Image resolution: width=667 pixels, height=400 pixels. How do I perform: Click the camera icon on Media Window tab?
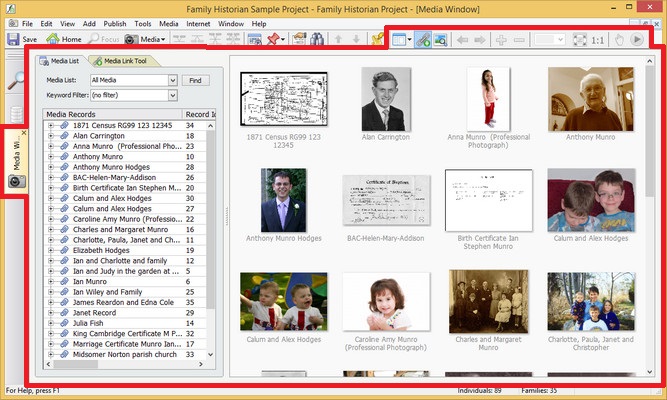coord(16,182)
